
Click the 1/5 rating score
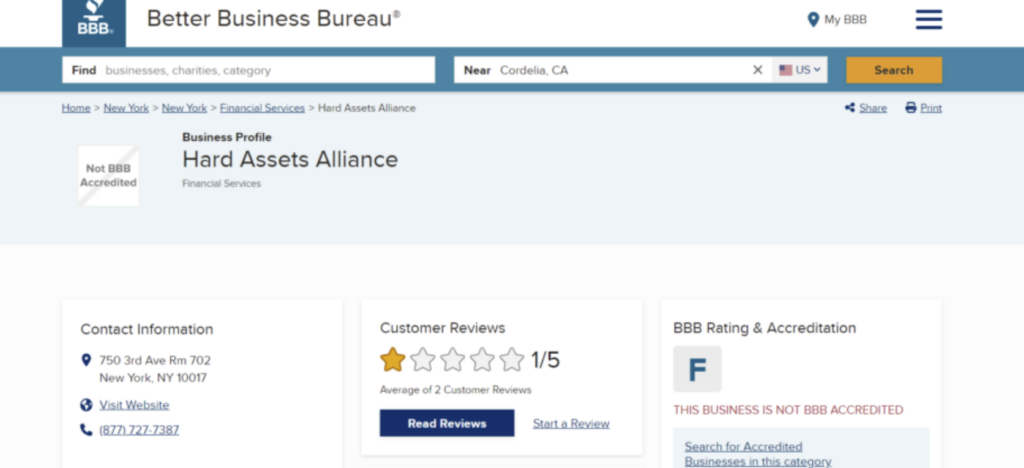point(545,360)
